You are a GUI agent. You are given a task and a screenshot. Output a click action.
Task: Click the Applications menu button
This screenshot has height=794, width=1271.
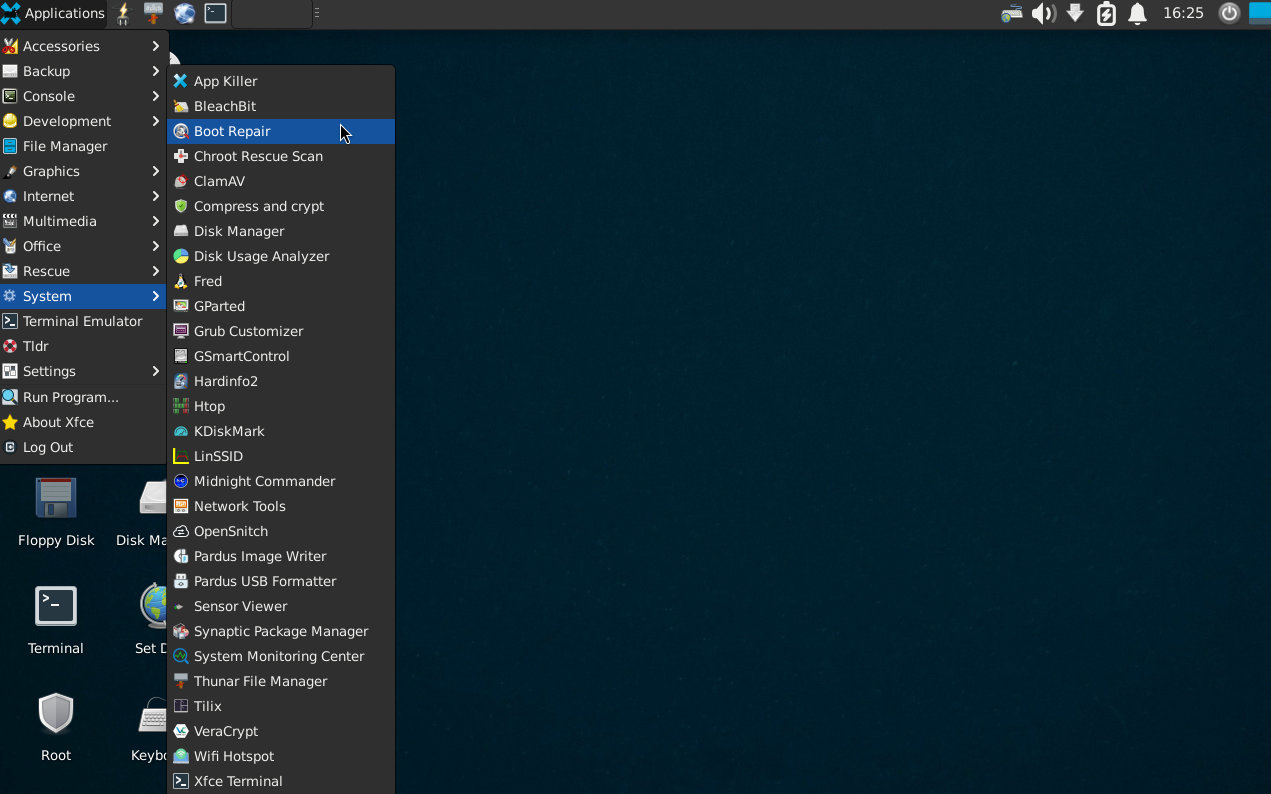coord(53,13)
